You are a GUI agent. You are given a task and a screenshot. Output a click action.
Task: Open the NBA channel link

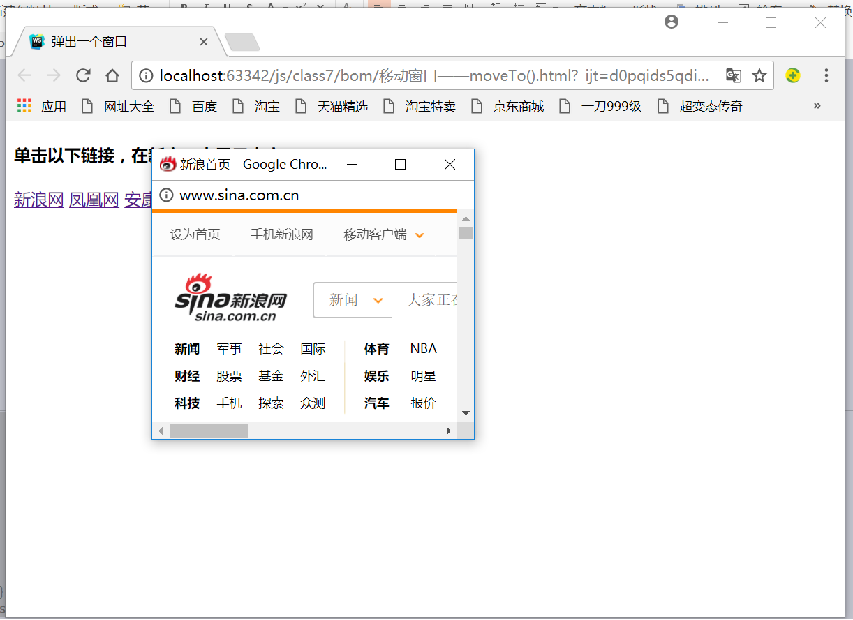tap(423, 349)
